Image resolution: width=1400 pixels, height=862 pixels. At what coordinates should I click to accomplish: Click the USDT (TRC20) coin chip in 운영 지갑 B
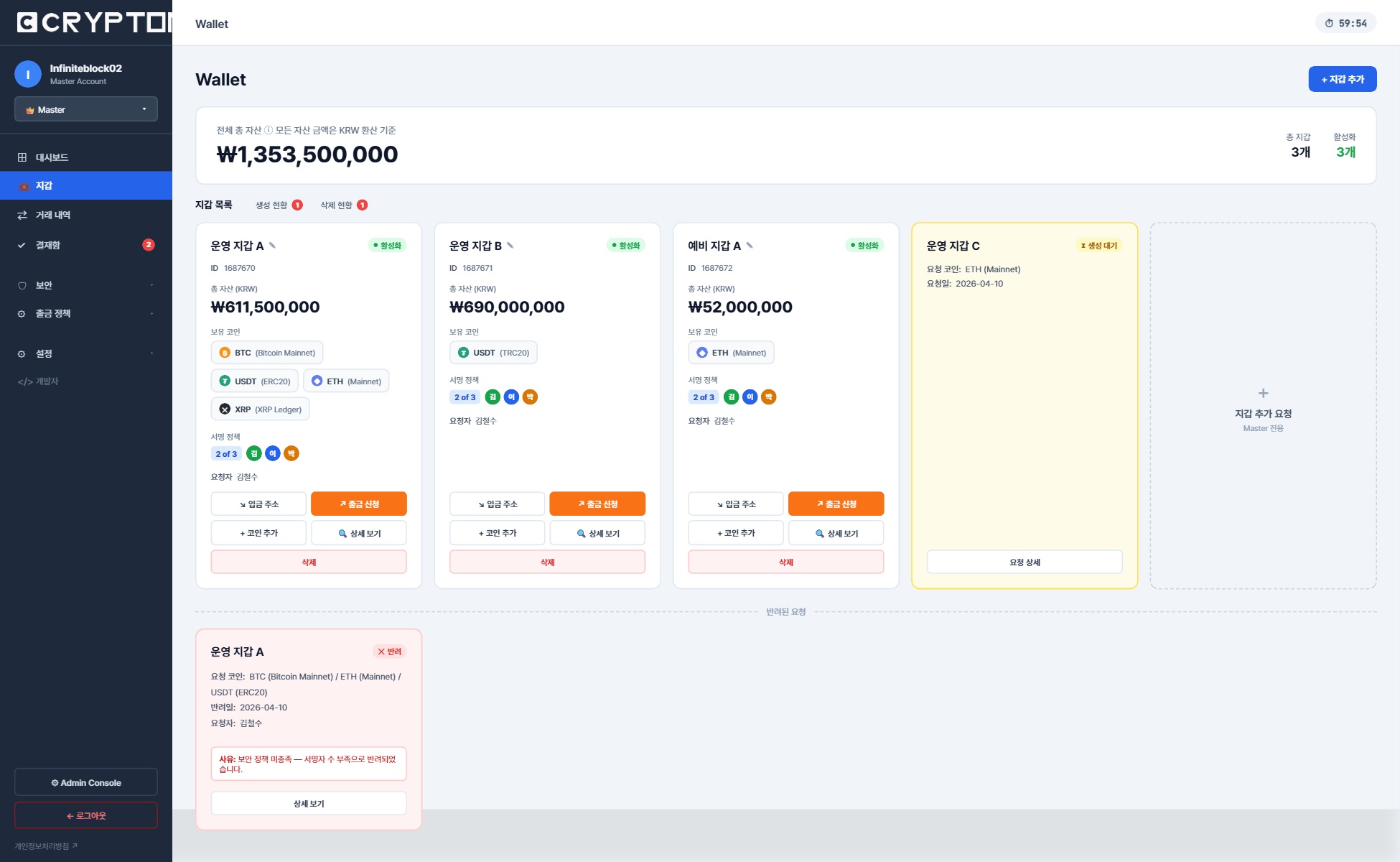click(x=493, y=353)
